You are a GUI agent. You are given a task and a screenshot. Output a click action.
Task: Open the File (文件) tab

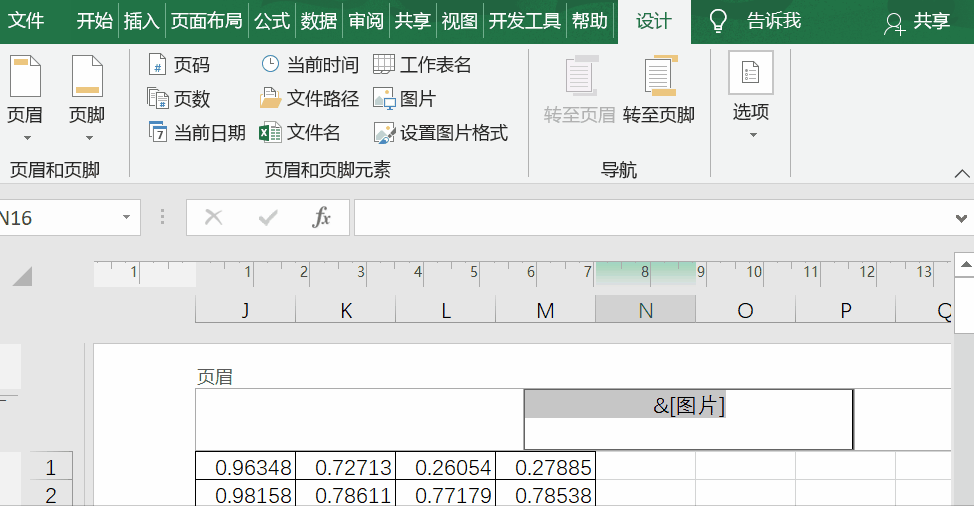click(26, 21)
